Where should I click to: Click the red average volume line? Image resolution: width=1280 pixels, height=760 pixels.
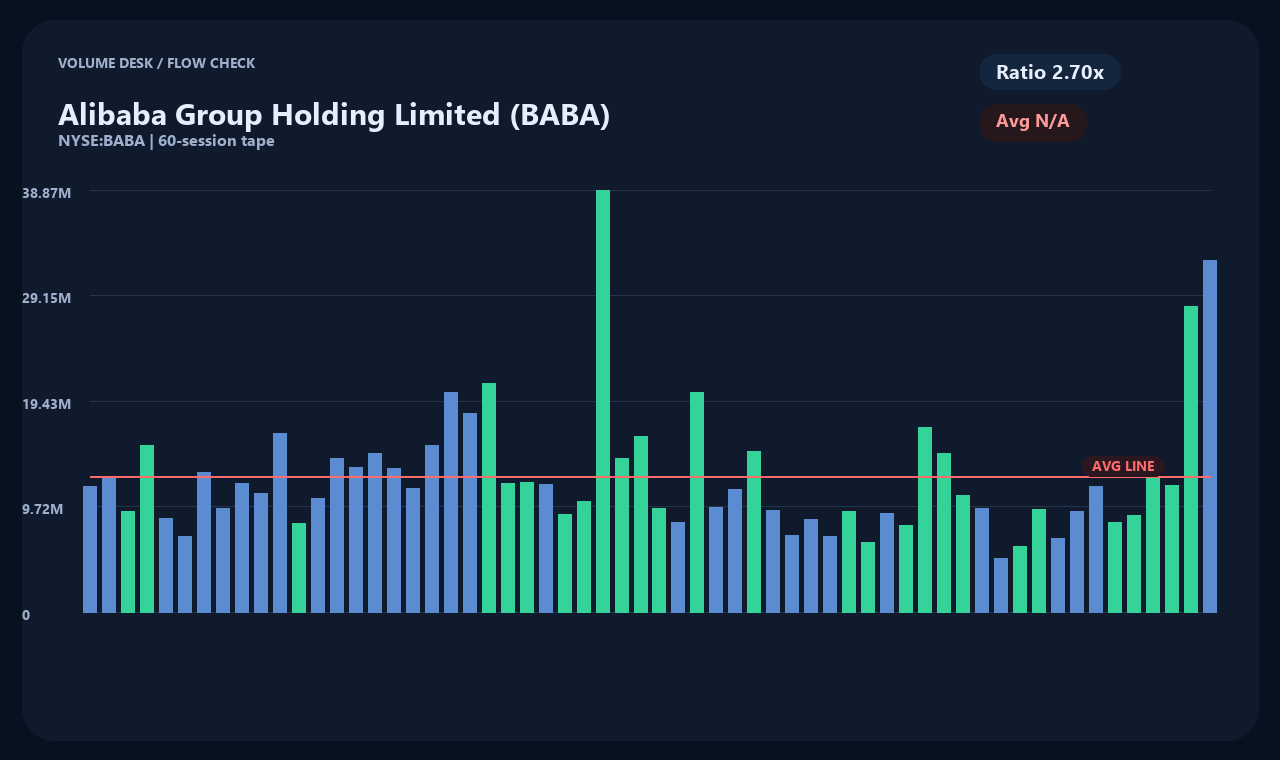pyautogui.click(x=650, y=477)
